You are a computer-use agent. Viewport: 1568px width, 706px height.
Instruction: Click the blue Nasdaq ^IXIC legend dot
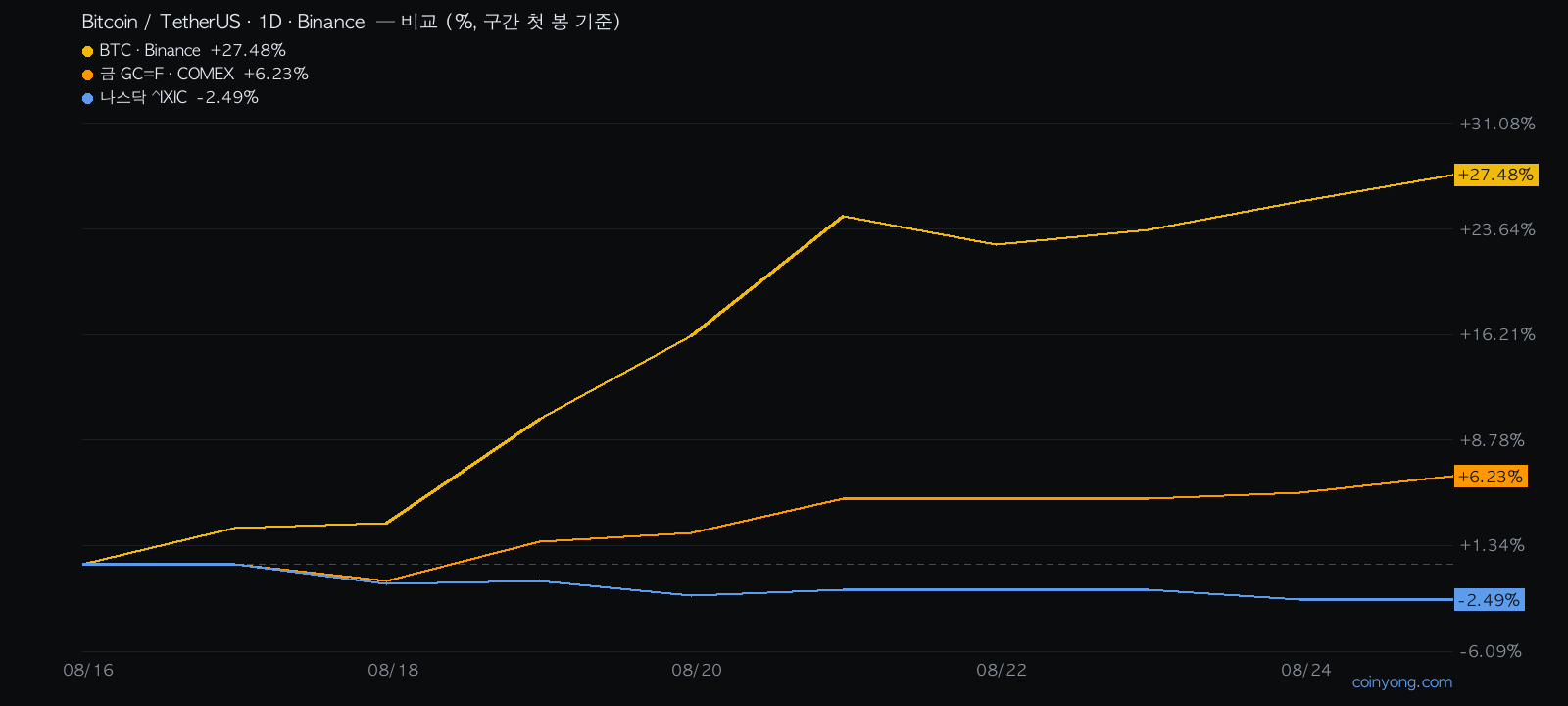(x=87, y=98)
